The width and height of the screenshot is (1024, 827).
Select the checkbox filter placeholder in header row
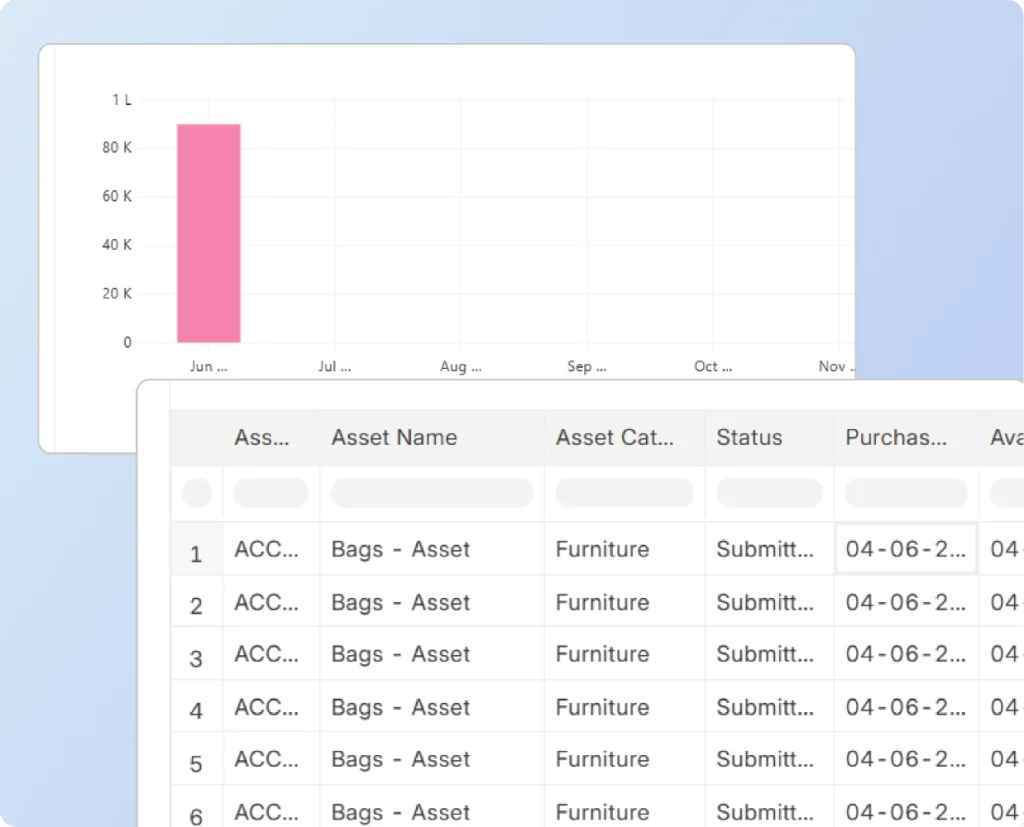[x=197, y=493]
